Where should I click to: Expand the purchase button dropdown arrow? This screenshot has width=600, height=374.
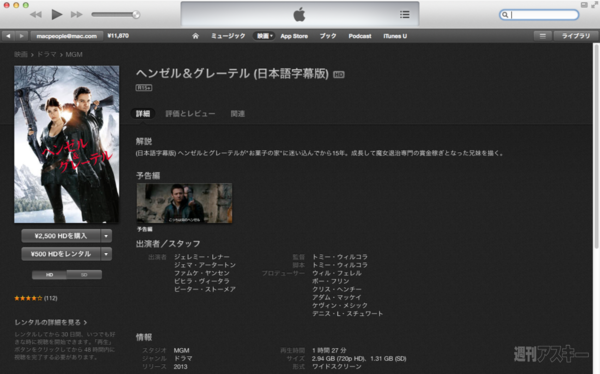[x=106, y=236]
